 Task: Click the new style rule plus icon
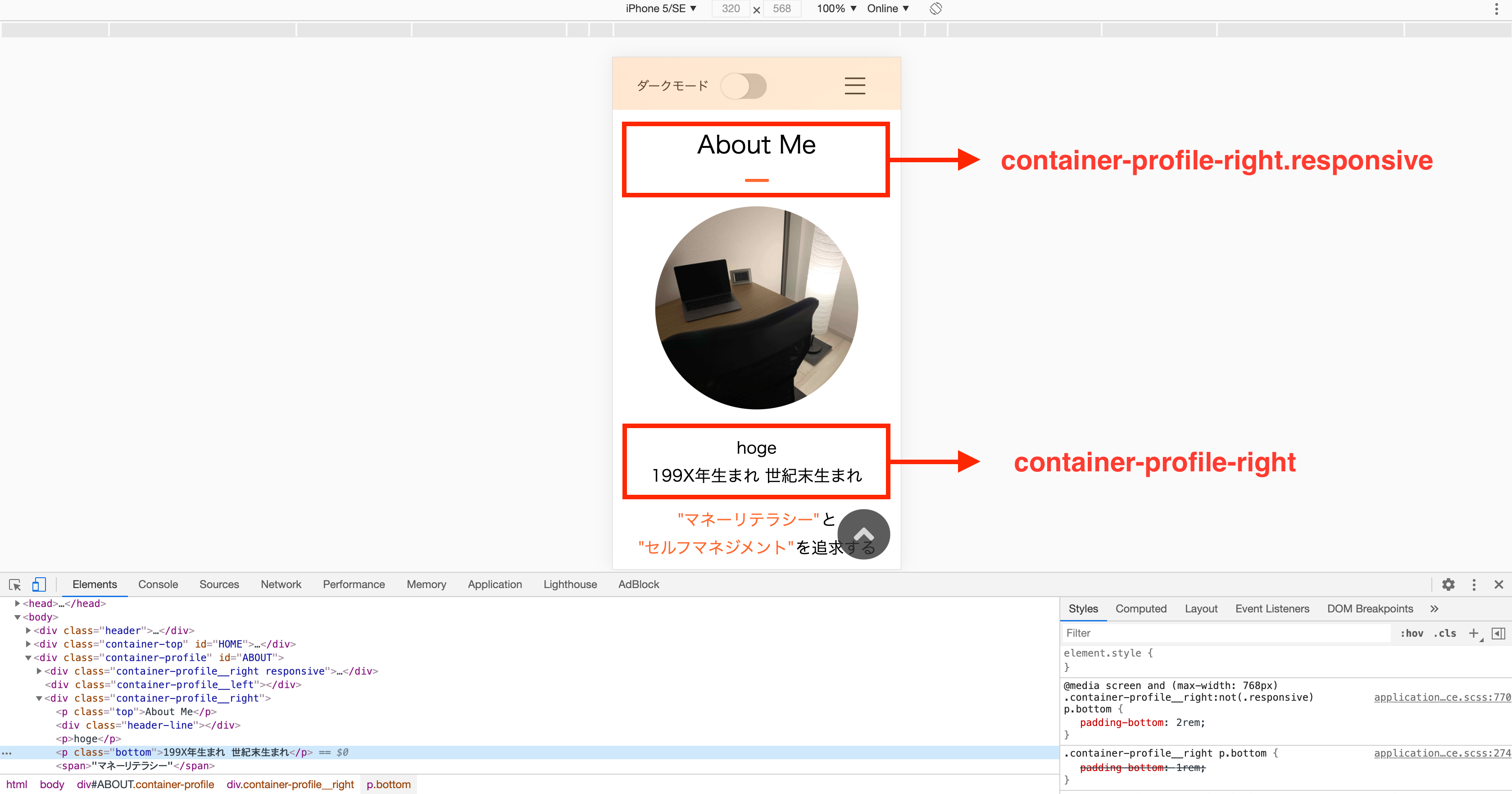[x=1473, y=633]
